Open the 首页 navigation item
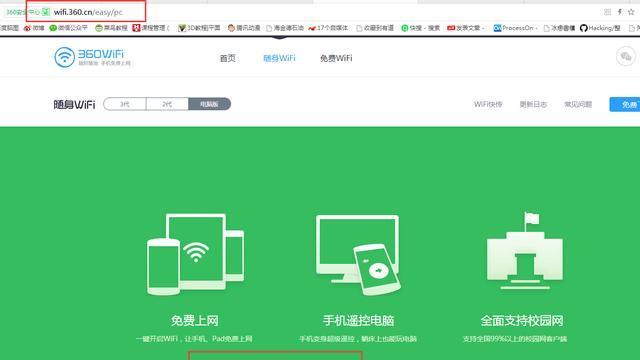 pyautogui.click(x=227, y=58)
